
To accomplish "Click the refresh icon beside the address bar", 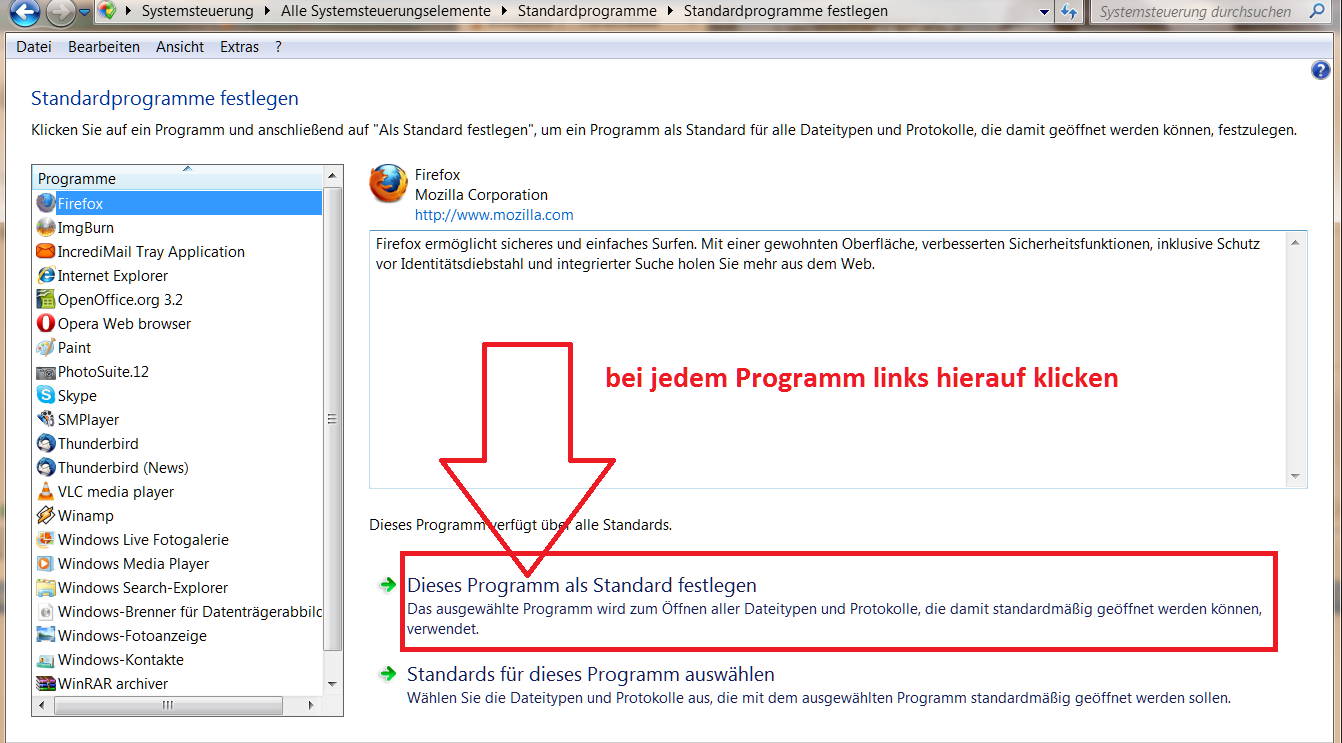I will click(x=1068, y=12).
